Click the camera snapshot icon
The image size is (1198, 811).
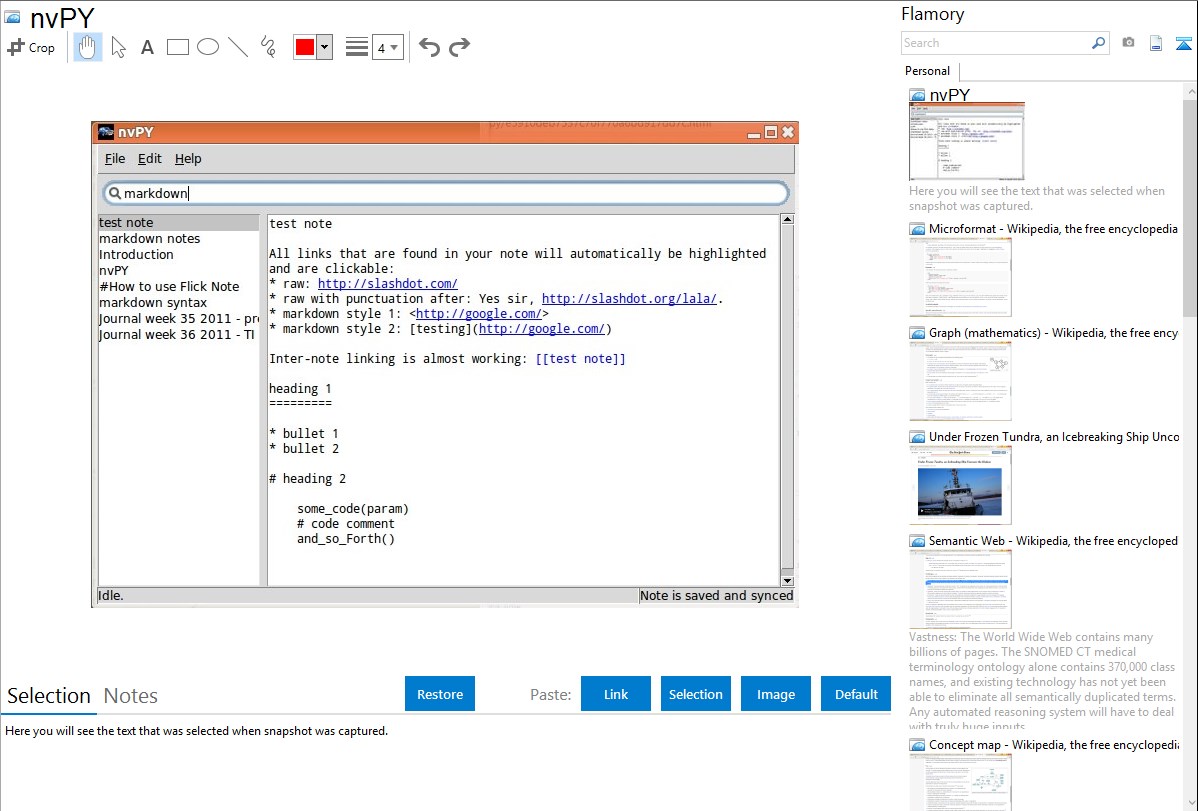(x=1128, y=43)
